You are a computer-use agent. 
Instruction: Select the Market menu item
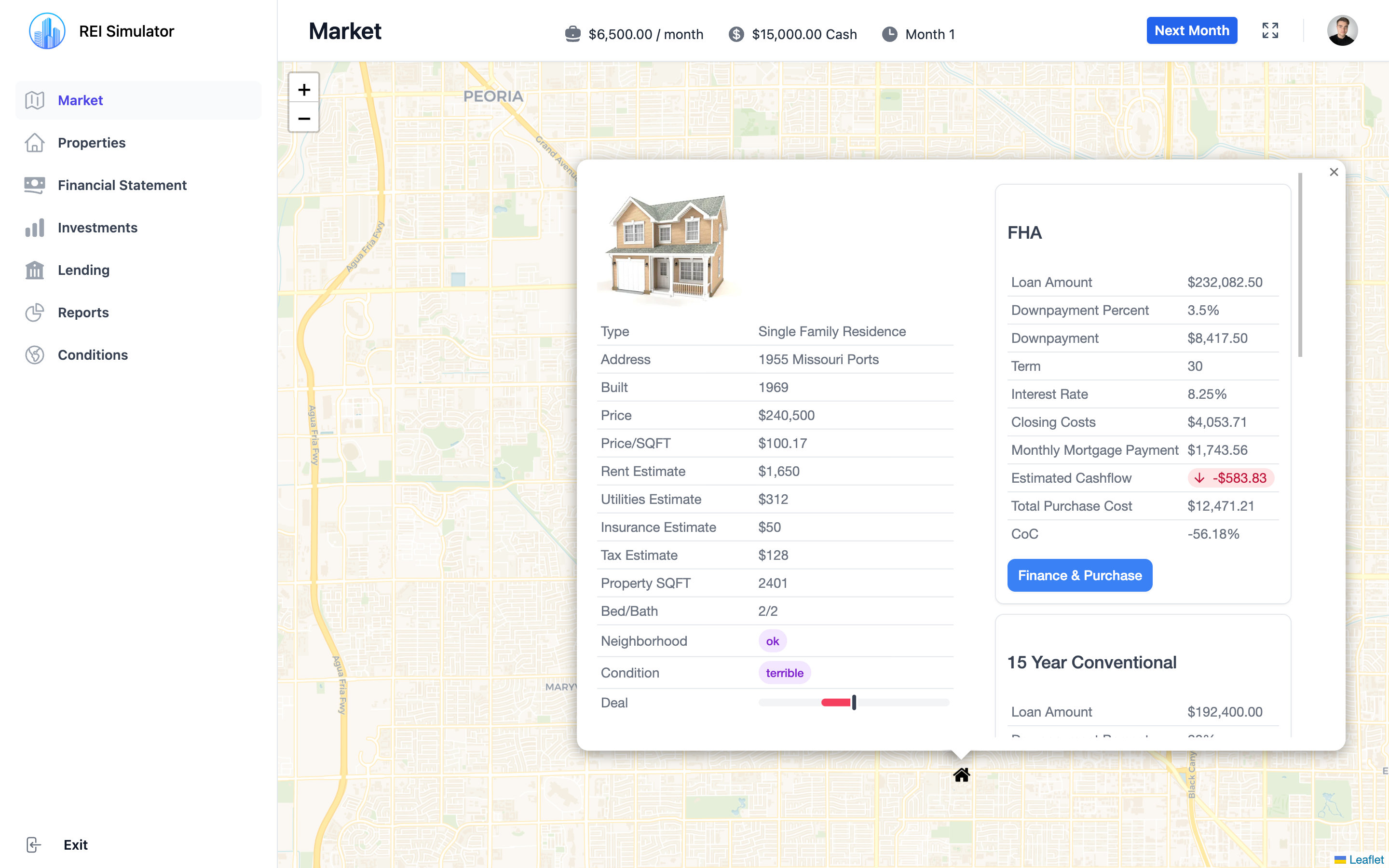[x=80, y=100]
